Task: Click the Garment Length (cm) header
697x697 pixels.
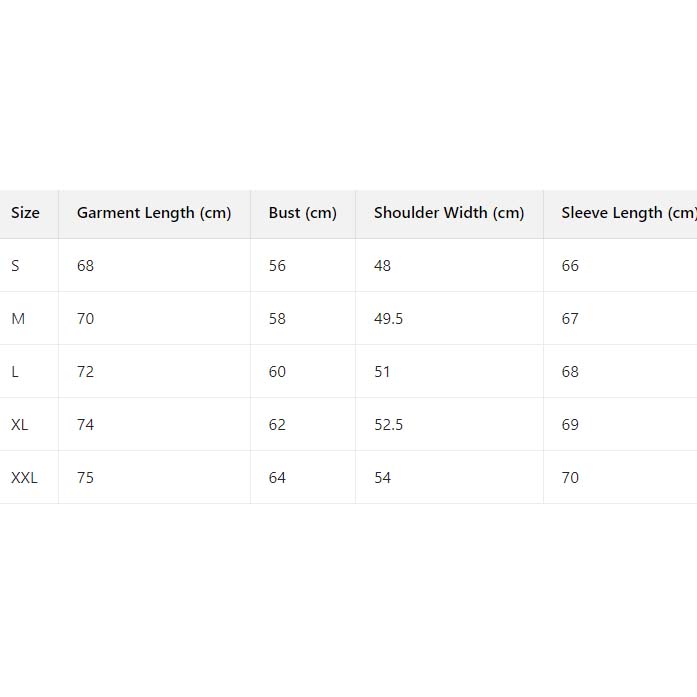Action: (x=154, y=213)
